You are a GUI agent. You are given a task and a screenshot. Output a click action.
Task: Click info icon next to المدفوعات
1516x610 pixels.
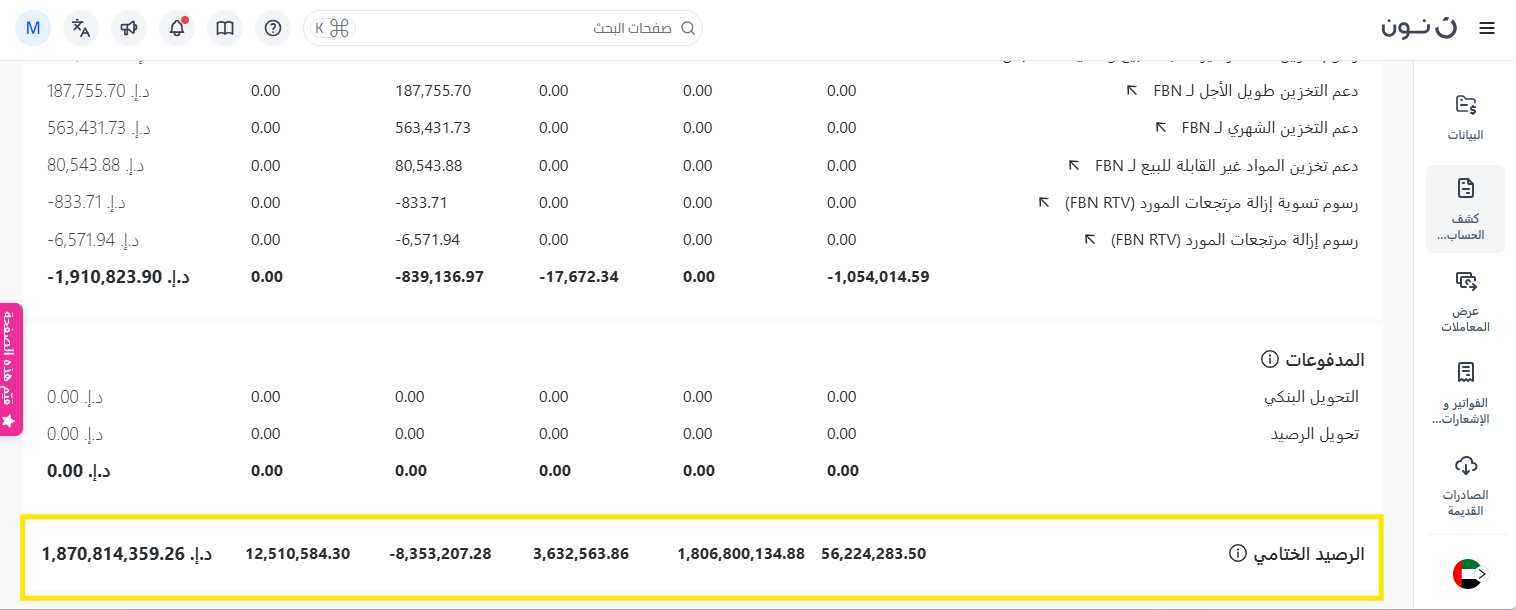[1270, 359]
